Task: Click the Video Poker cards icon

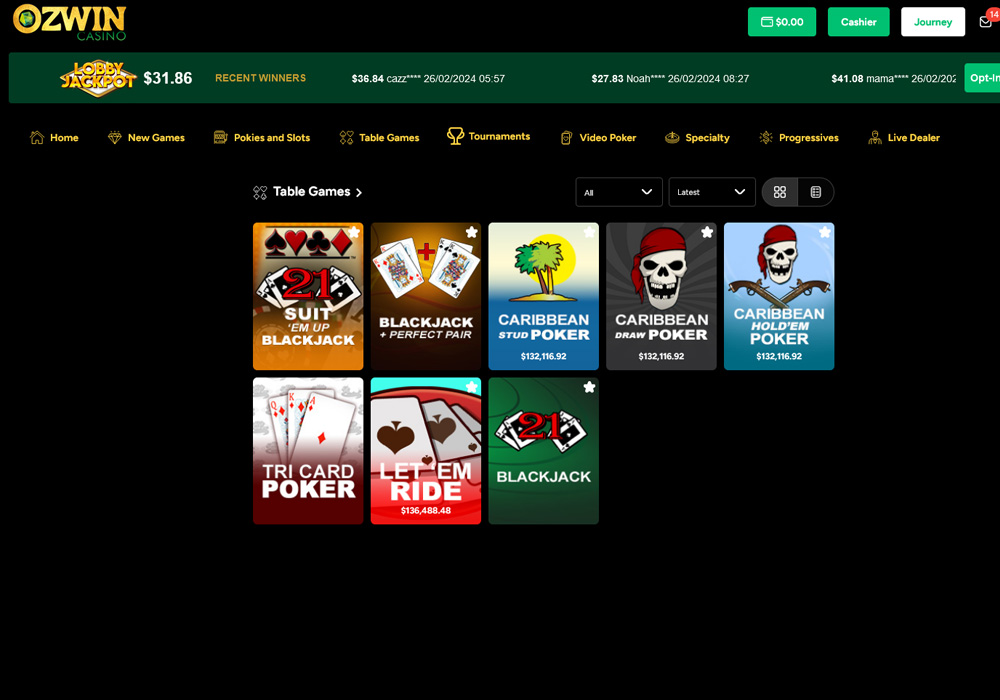Action: coord(566,138)
